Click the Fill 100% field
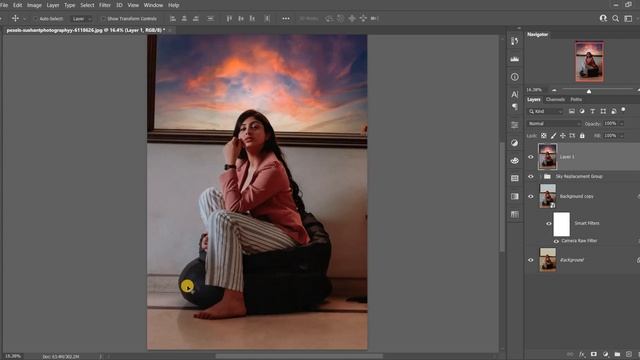Screen dimensions: 640x360 [x=611, y=136]
